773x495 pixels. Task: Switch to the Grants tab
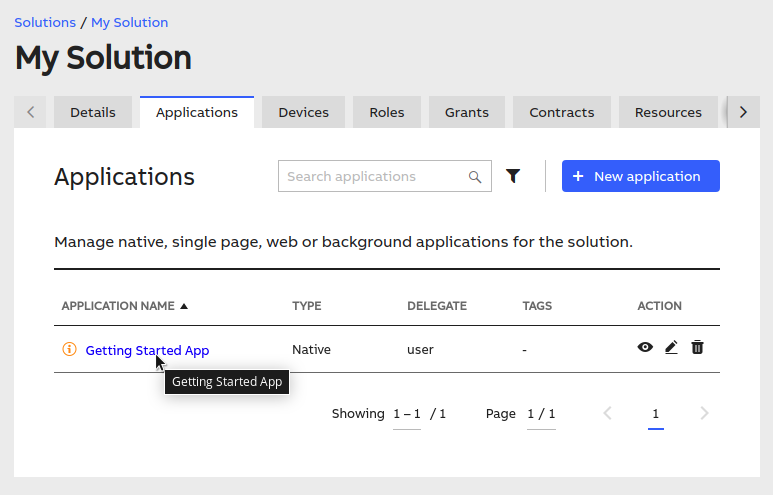(x=466, y=112)
